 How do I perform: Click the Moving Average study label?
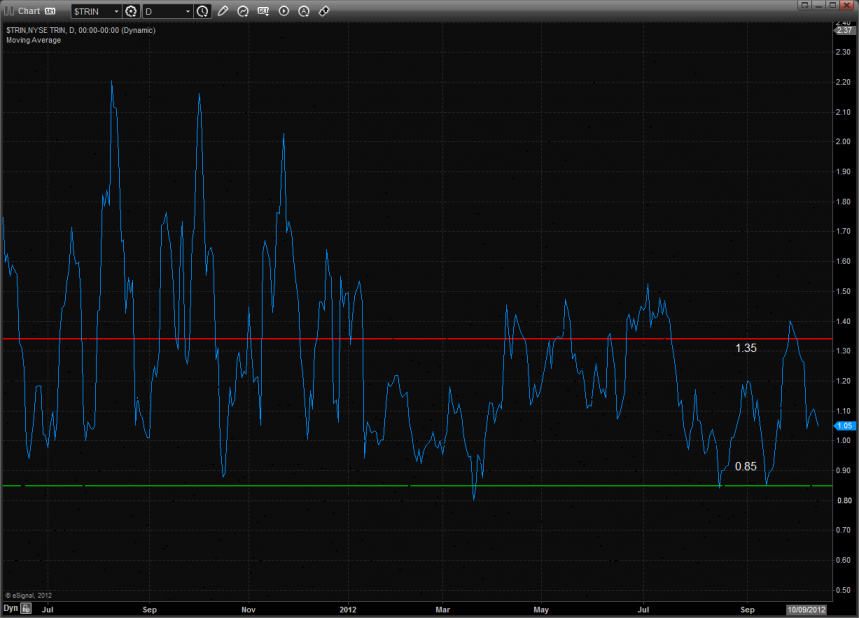[x=31, y=40]
